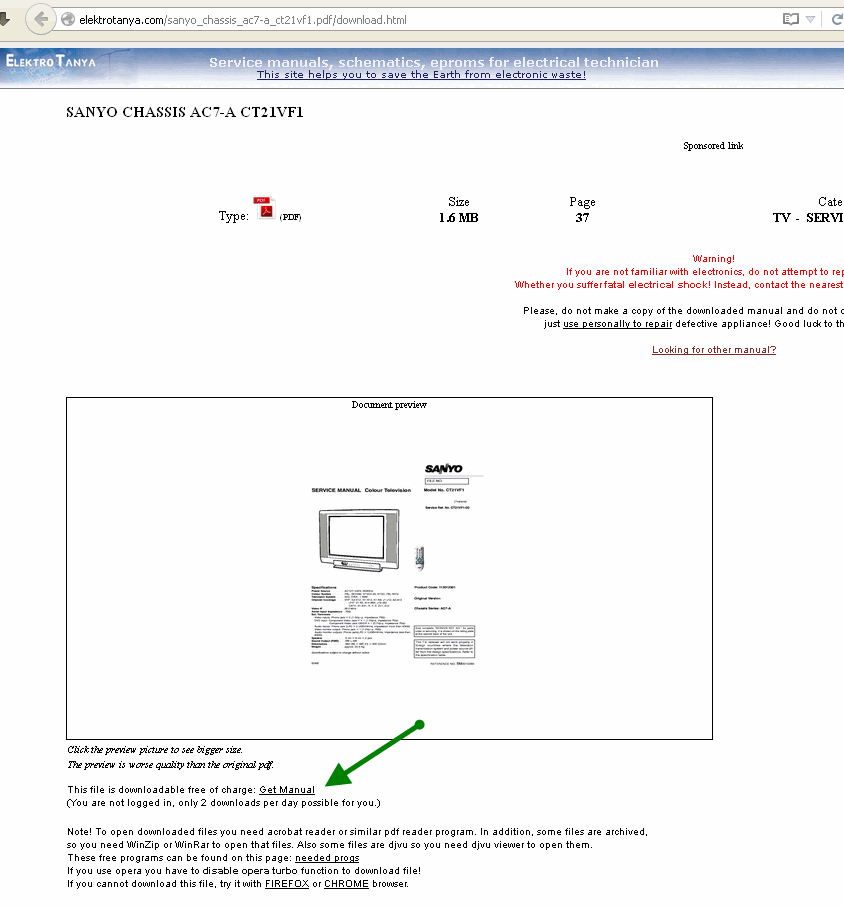Screen dimensions: 844x907
Task: Click 'This site helps you to save the Earth' link
Action: tap(421, 75)
